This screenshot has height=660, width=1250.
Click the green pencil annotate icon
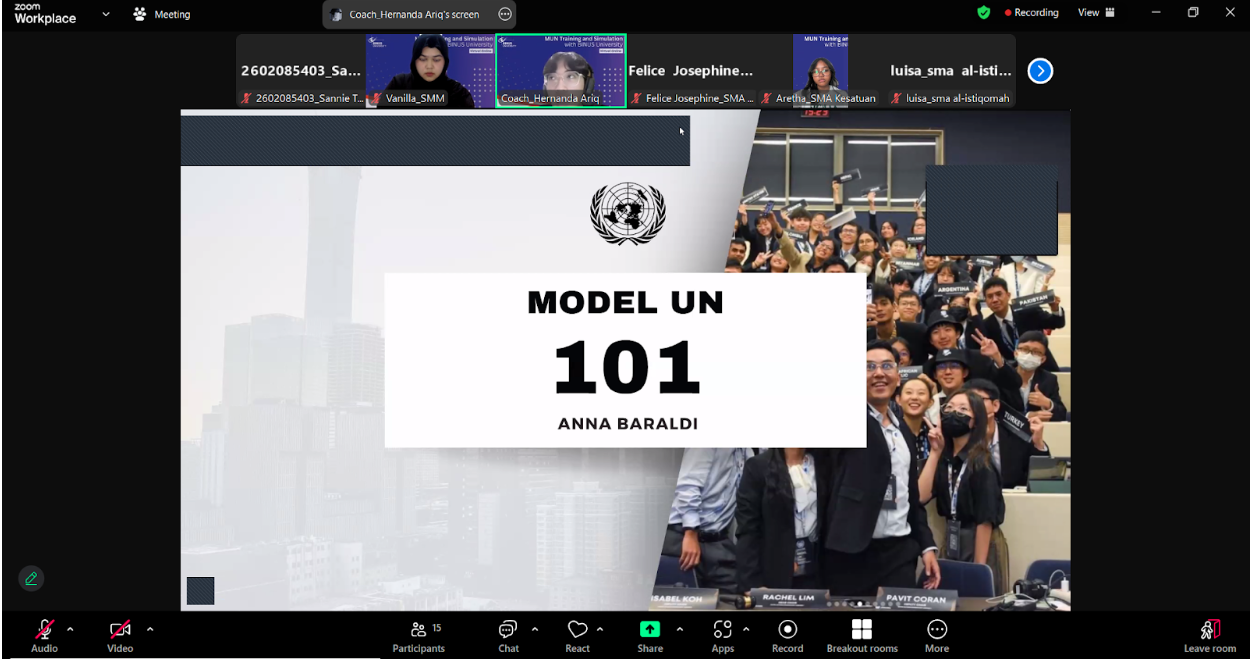pos(31,578)
